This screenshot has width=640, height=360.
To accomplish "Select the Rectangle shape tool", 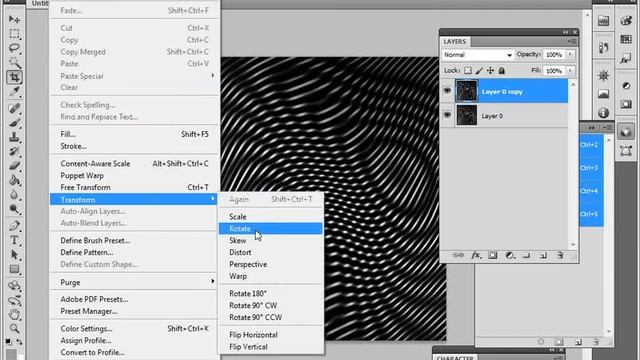I will coord(14,269).
